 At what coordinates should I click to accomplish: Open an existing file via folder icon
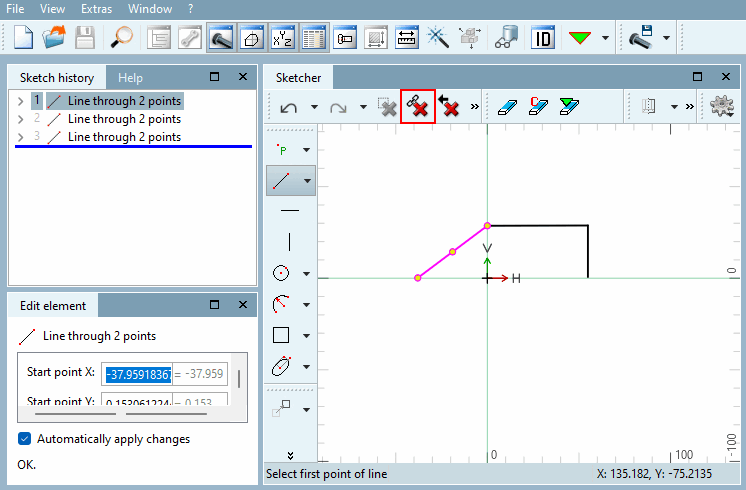pyautogui.click(x=53, y=38)
